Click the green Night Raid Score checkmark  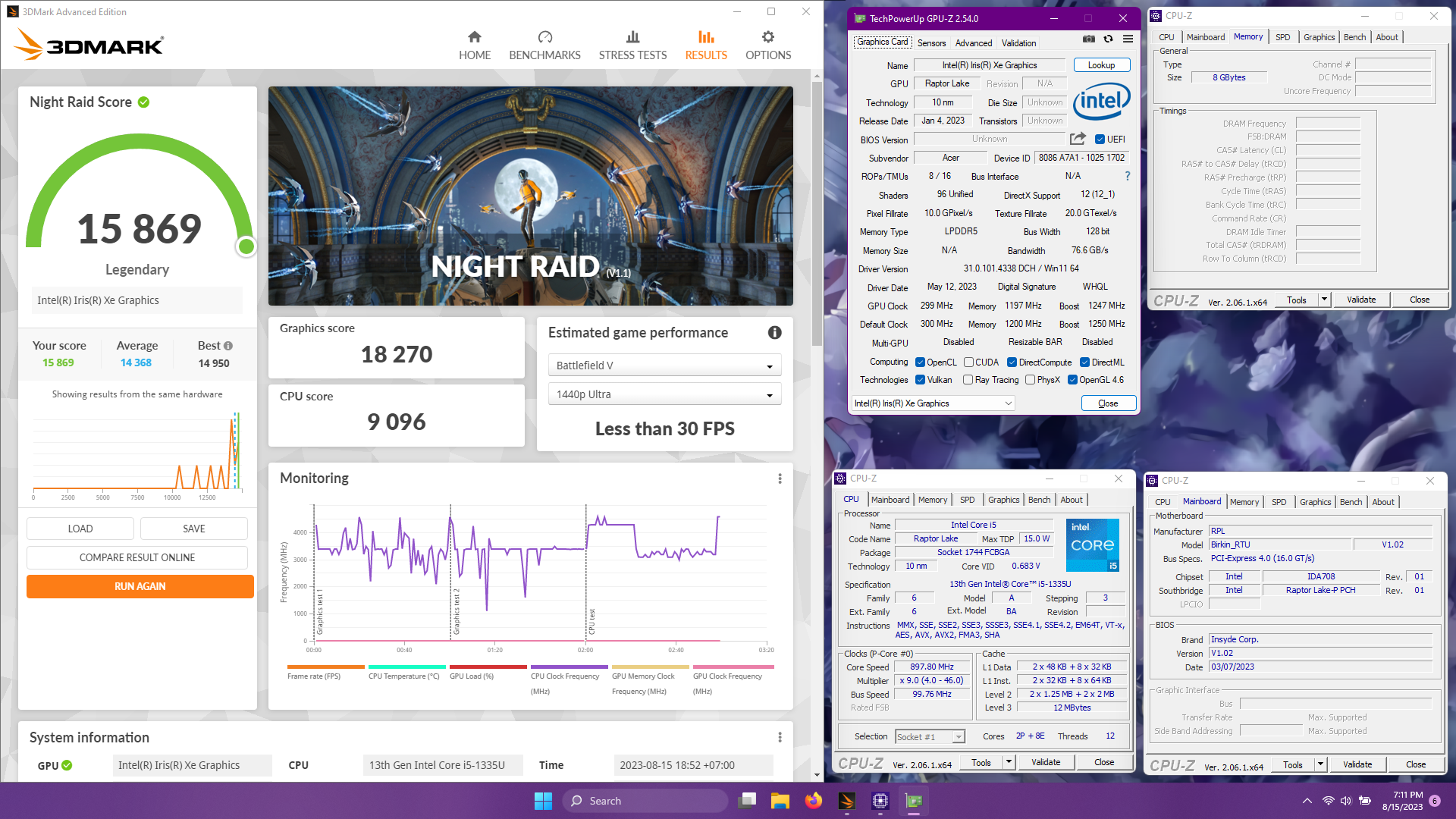point(144,102)
